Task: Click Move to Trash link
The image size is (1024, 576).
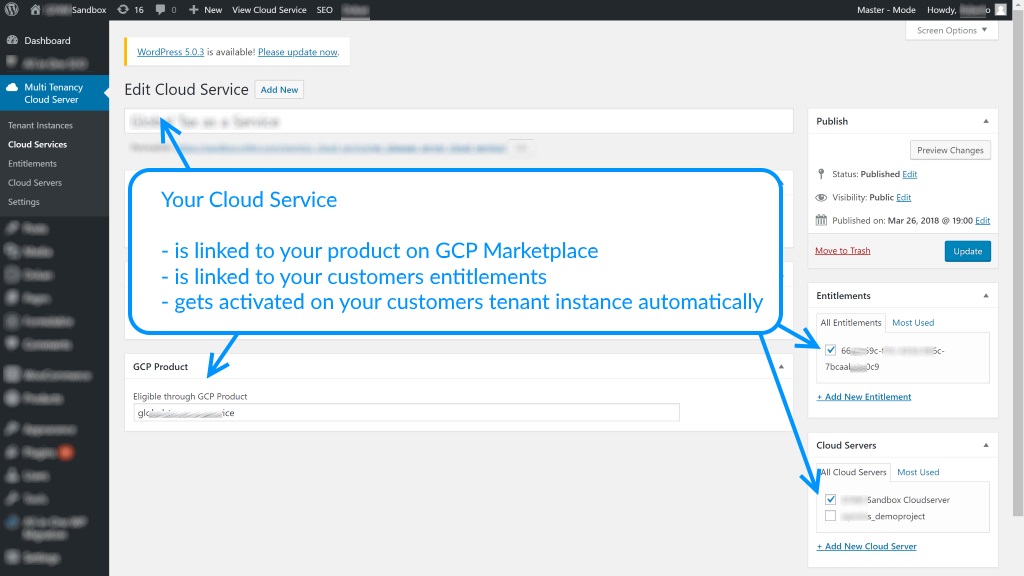Action: pyautogui.click(x=842, y=251)
